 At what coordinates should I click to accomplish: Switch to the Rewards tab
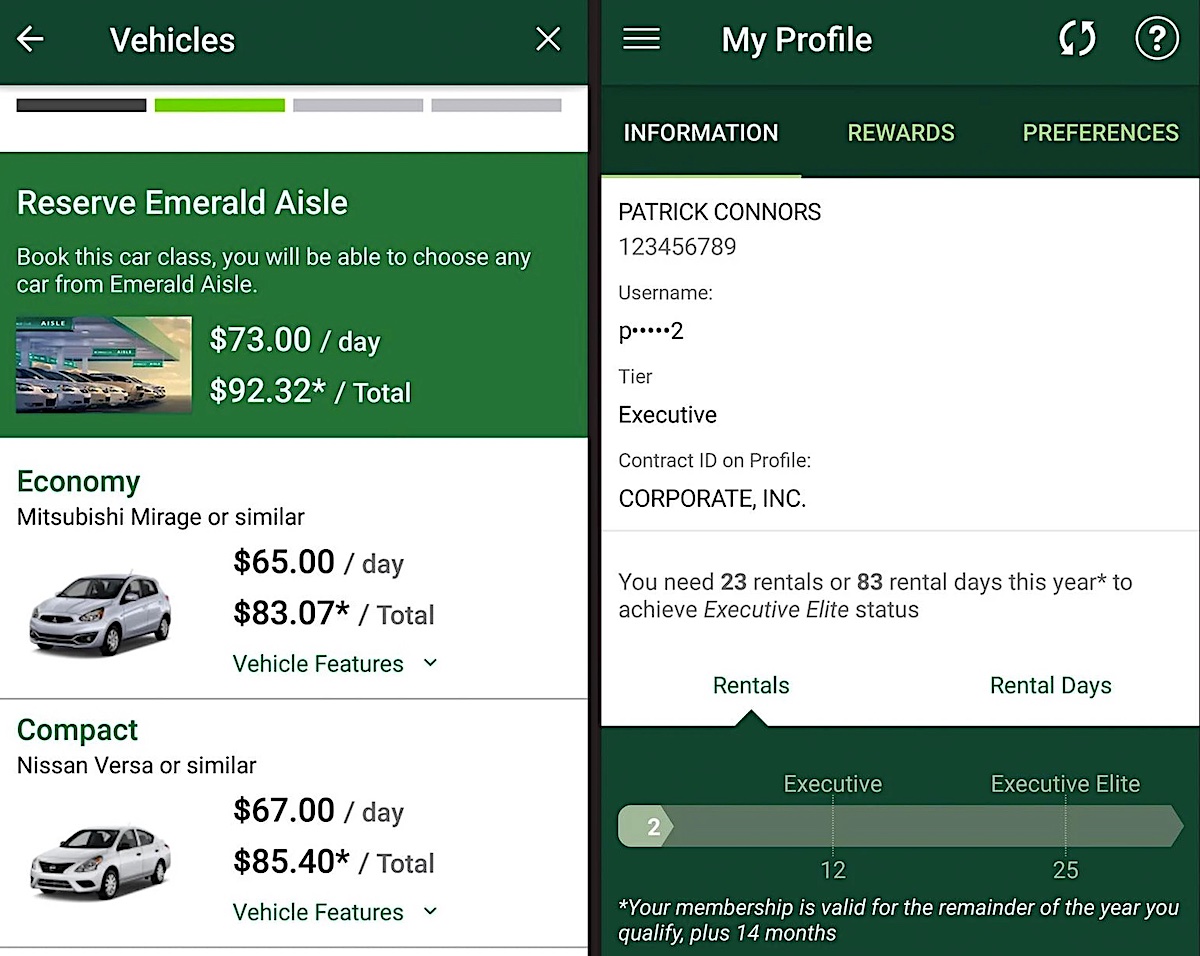(x=901, y=133)
